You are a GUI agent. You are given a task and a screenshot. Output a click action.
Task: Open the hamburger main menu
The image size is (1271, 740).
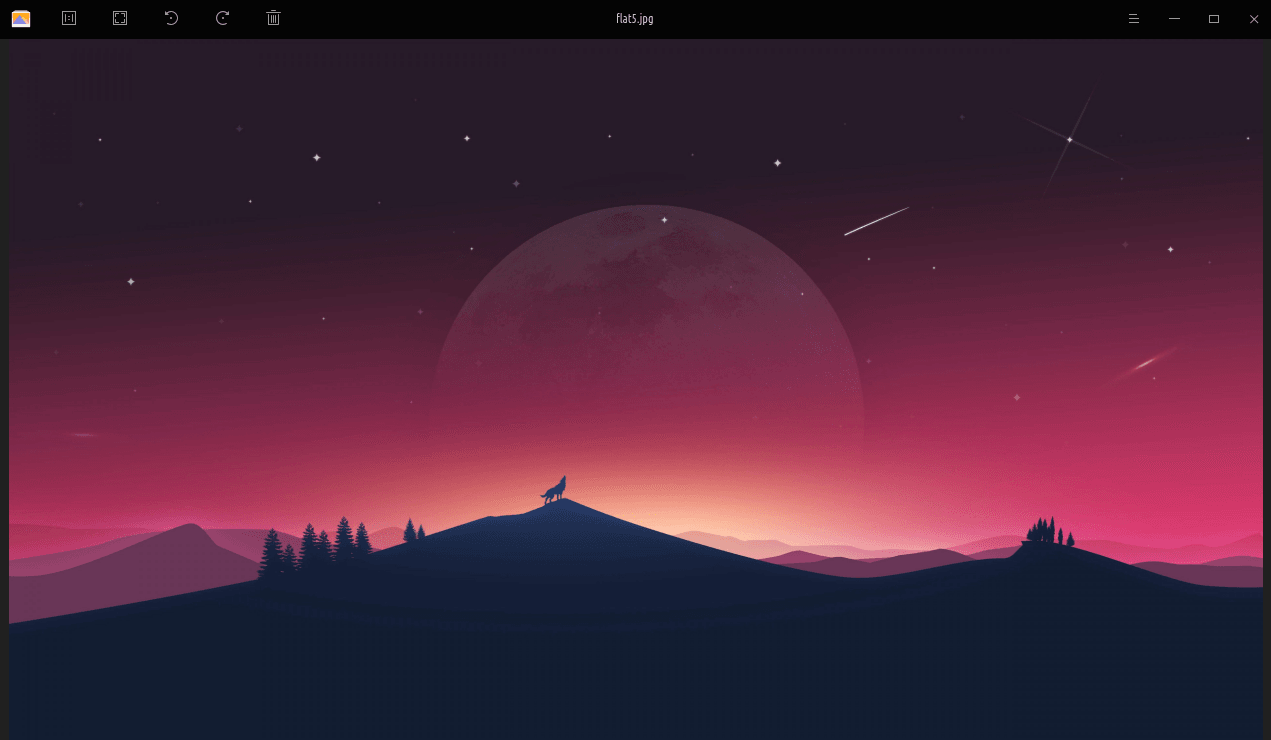(1134, 18)
